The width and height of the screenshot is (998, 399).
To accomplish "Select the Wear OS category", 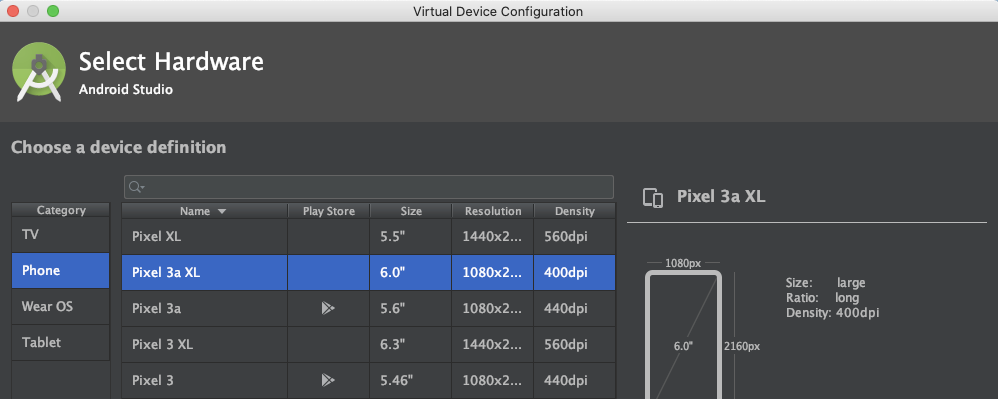I will click(x=60, y=307).
